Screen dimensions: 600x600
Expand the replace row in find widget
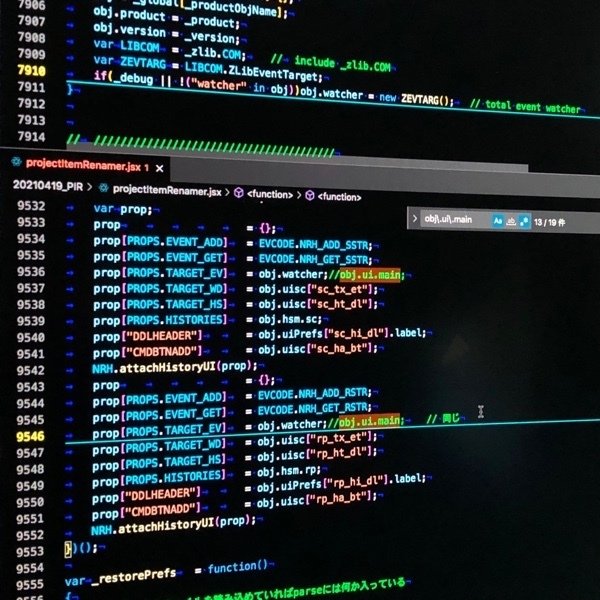tap(414, 219)
